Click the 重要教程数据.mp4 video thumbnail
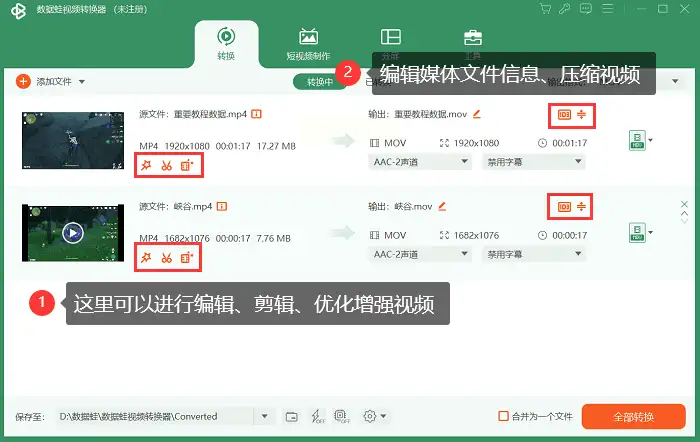Screen dimensions: 700x442 click(x=73, y=141)
